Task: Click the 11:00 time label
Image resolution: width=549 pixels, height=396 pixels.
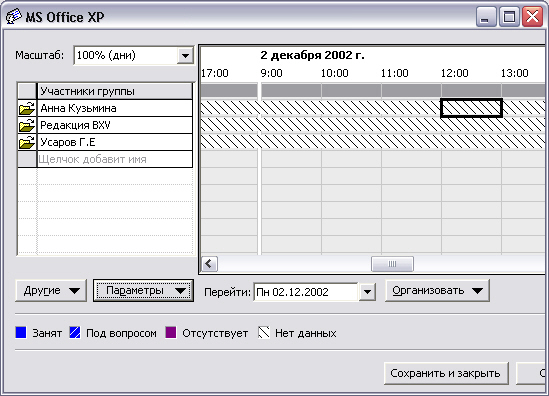Action: [395, 73]
